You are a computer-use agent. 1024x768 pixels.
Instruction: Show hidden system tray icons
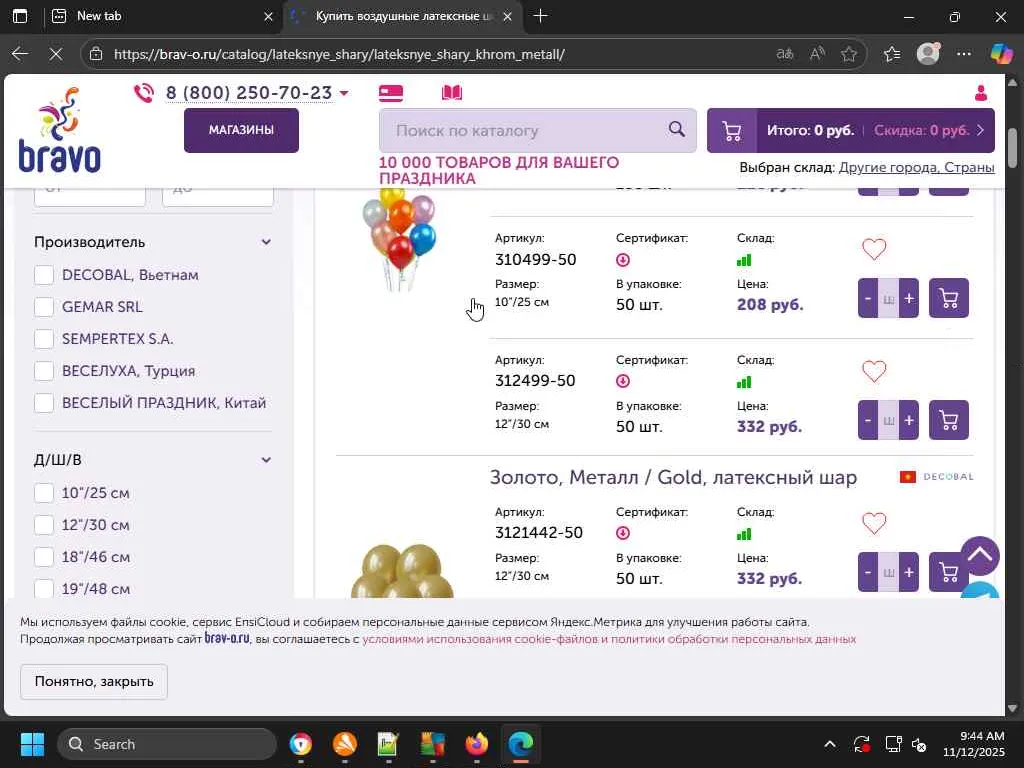(829, 744)
